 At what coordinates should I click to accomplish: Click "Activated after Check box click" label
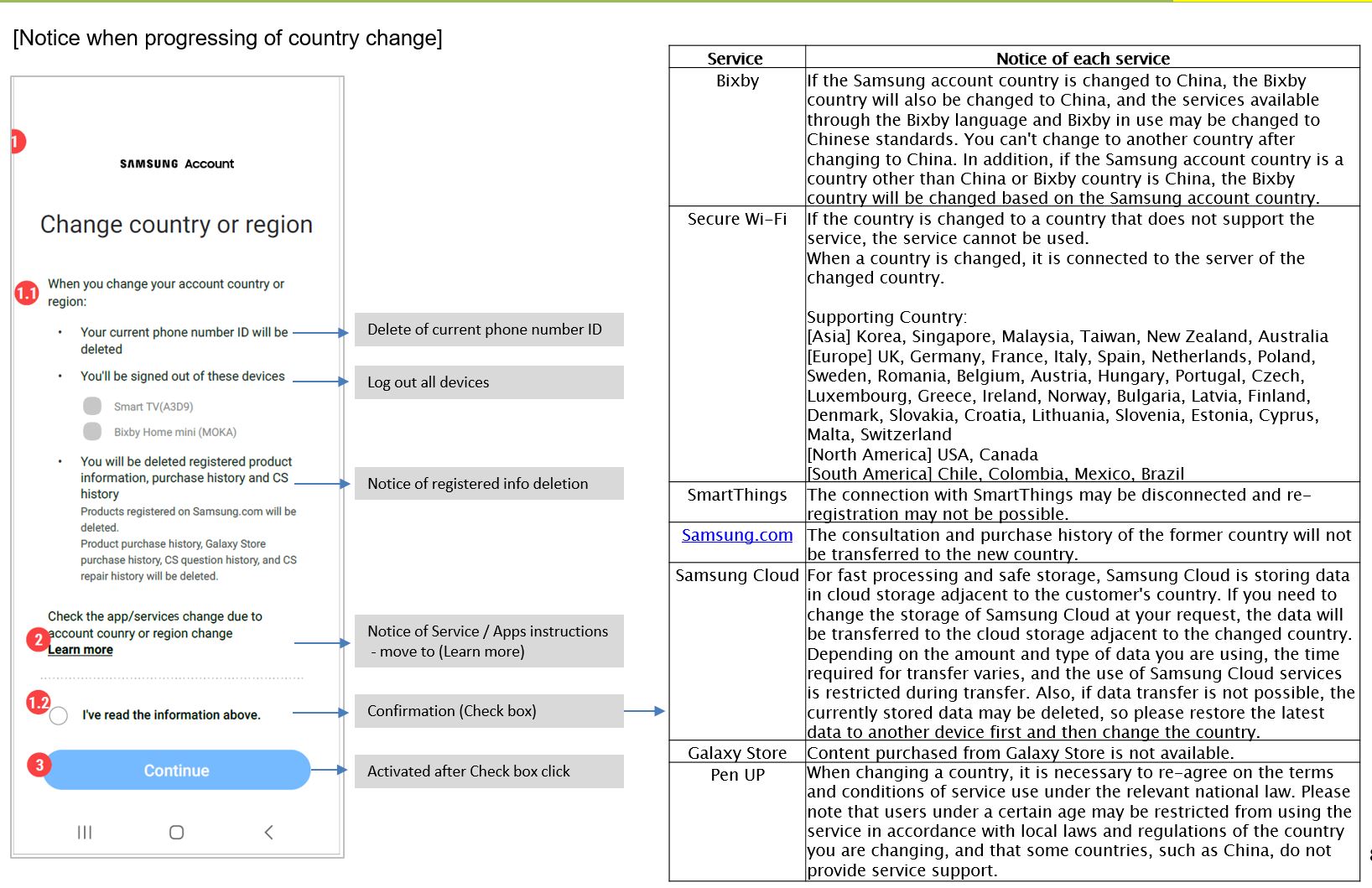coord(488,771)
